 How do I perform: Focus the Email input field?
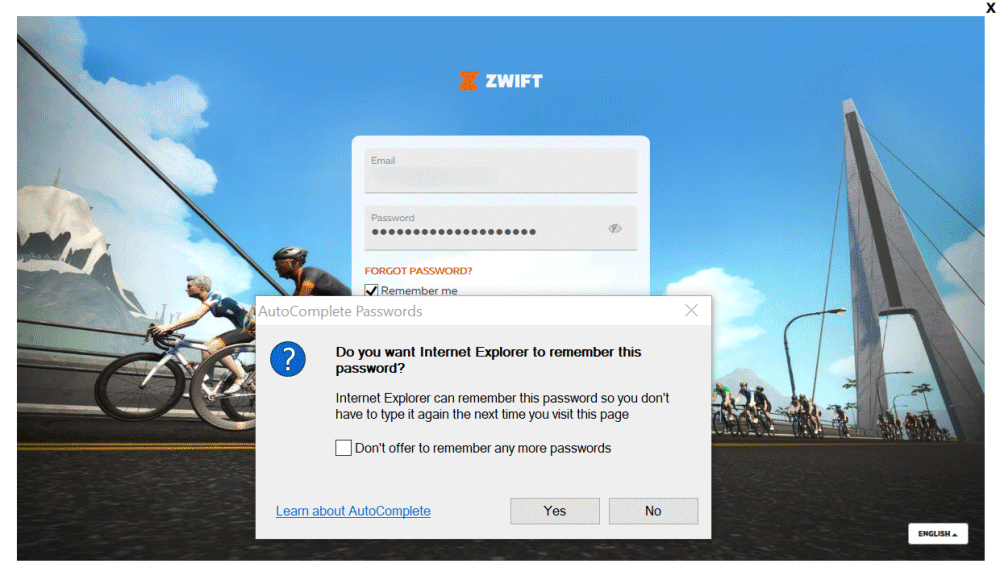[501, 171]
